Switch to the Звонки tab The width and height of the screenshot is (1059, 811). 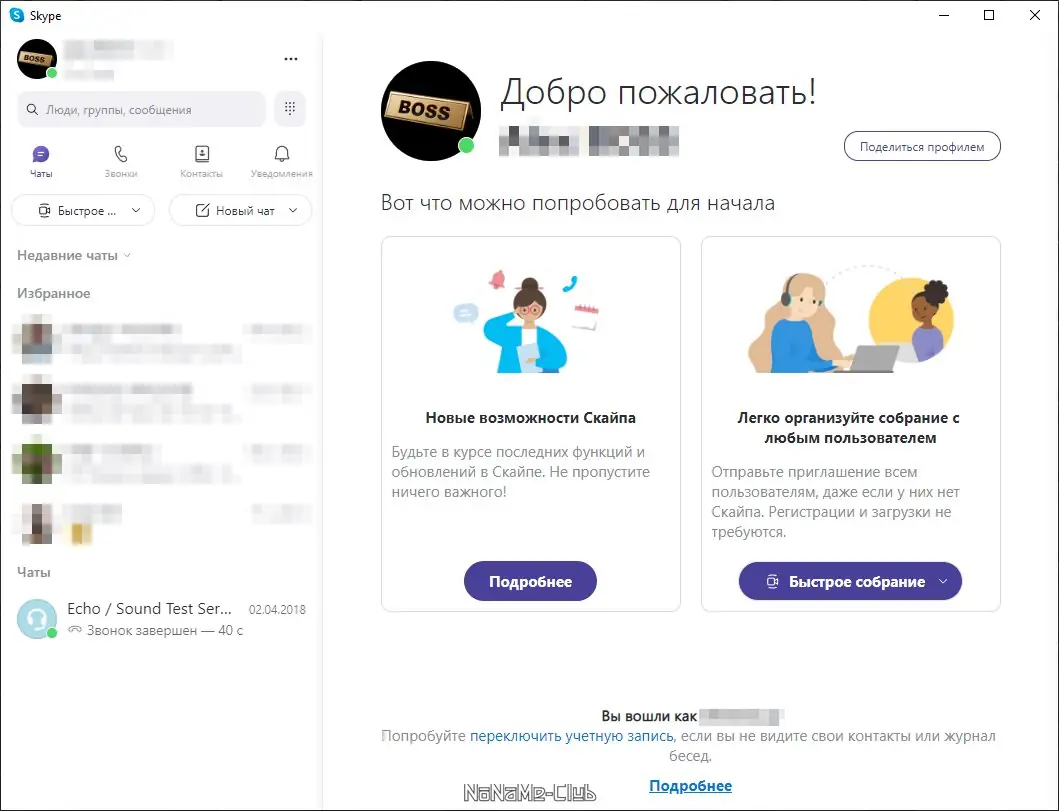click(x=121, y=161)
